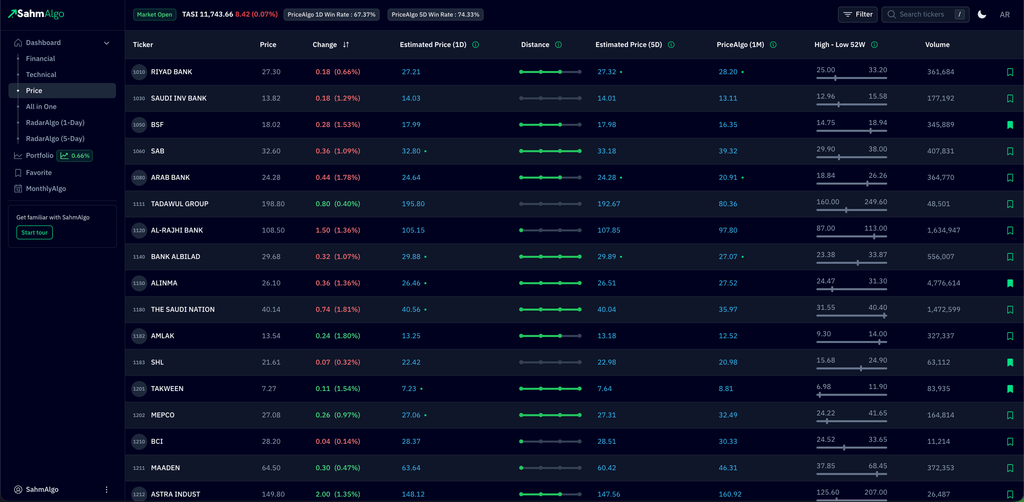Toggle dark mode with the moon icon
Image resolution: width=1024 pixels, height=502 pixels.
982,15
